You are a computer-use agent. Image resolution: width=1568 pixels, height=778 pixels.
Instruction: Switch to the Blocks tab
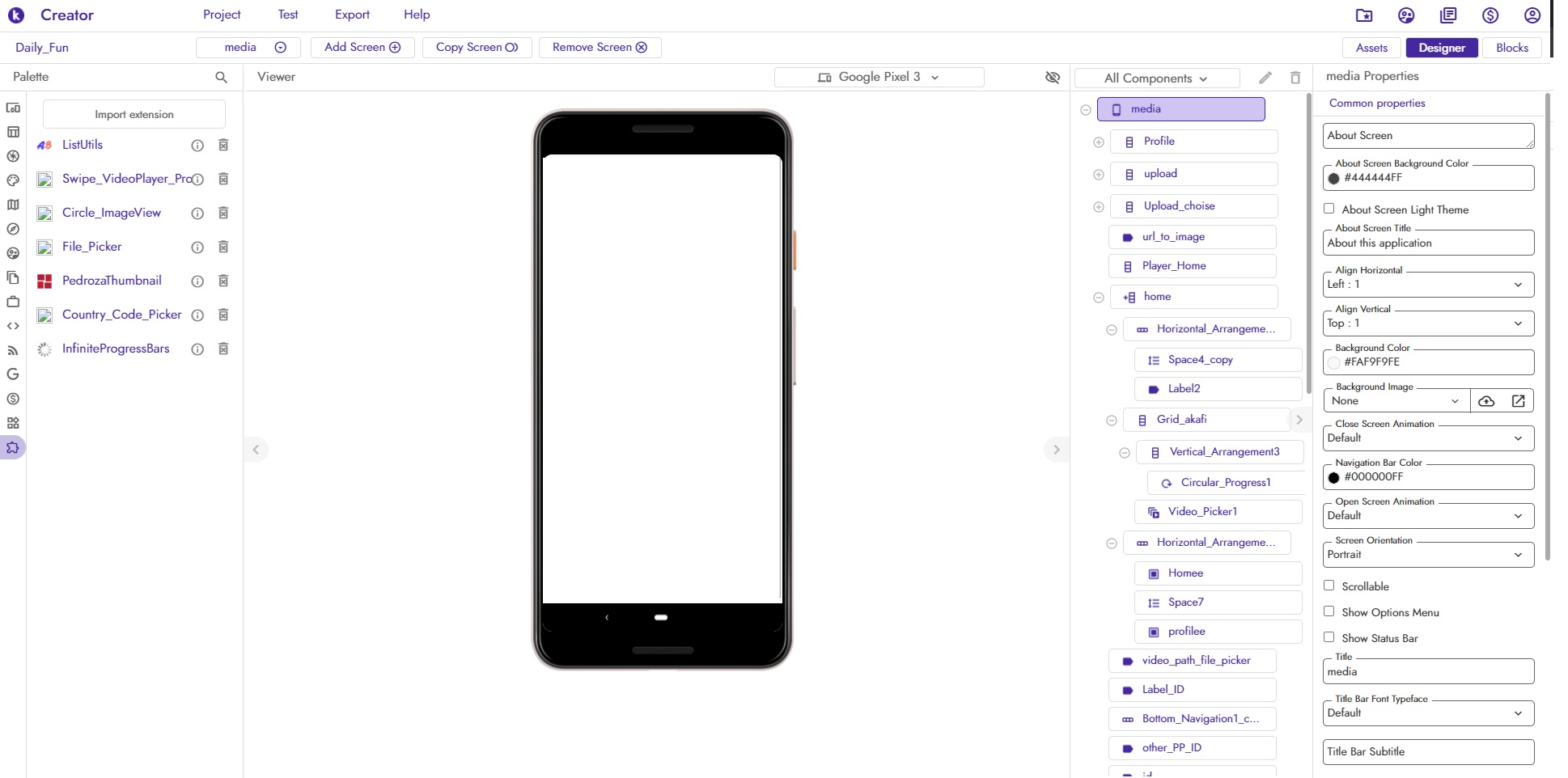1511,48
